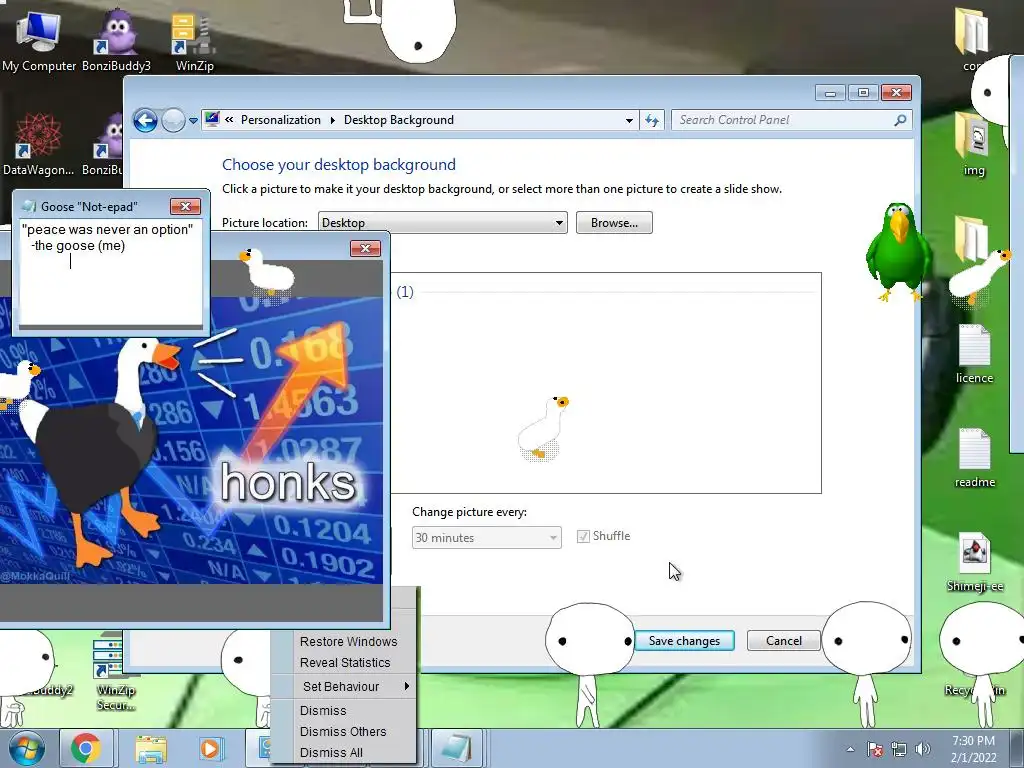Close the Goose "Not-epad" window
Image resolution: width=1024 pixels, height=768 pixels.
(185, 206)
